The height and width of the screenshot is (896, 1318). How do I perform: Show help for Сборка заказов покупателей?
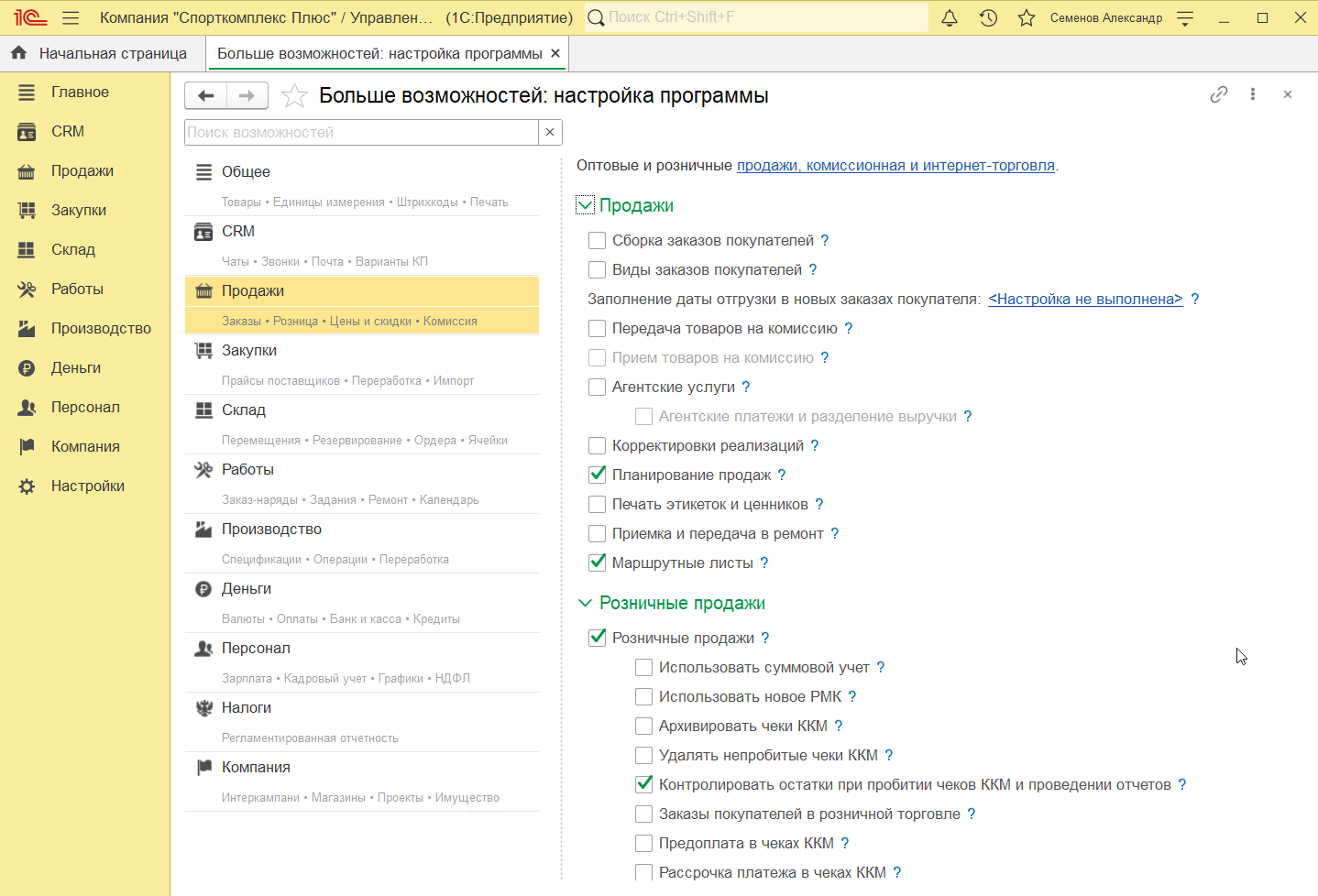point(825,240)
